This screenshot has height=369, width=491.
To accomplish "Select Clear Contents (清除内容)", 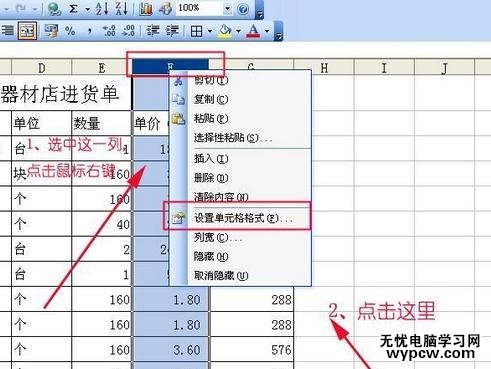I will tap(240, 197).
